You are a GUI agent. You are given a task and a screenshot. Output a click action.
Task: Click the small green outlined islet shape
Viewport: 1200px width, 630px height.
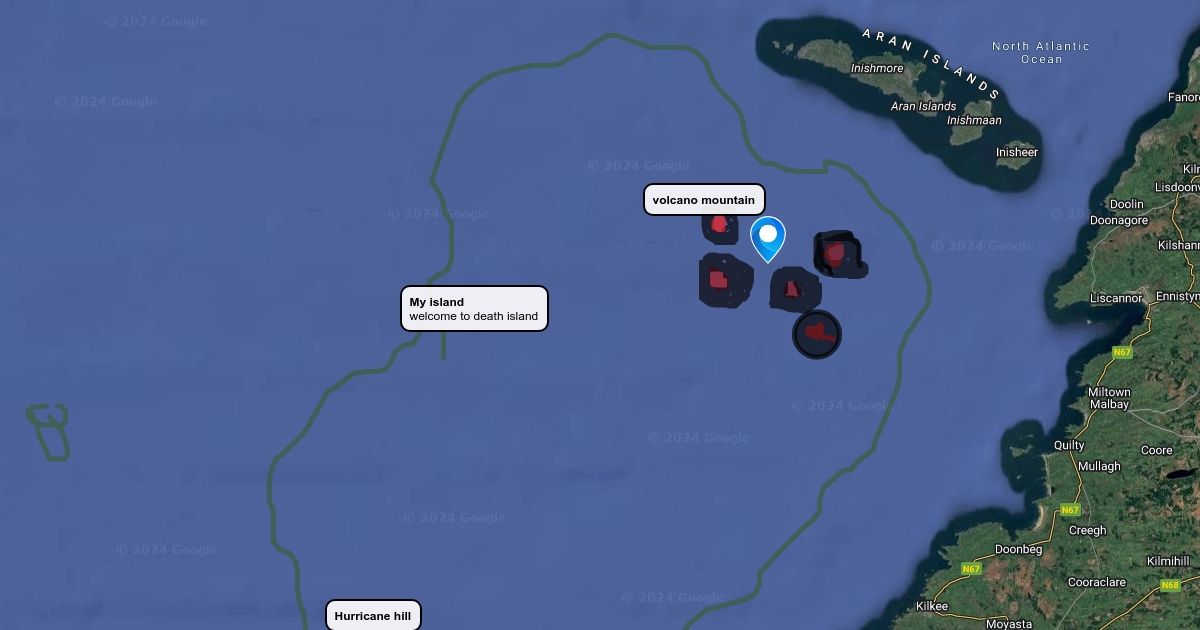pyautogui.click(x=48, y=432)
